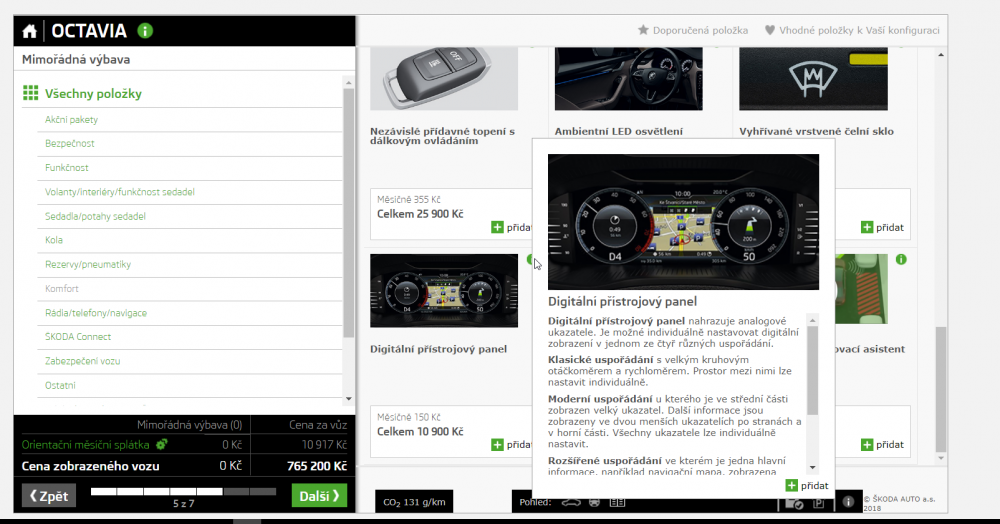Click the CO2 131 g/km indicator

click(414, 502)
